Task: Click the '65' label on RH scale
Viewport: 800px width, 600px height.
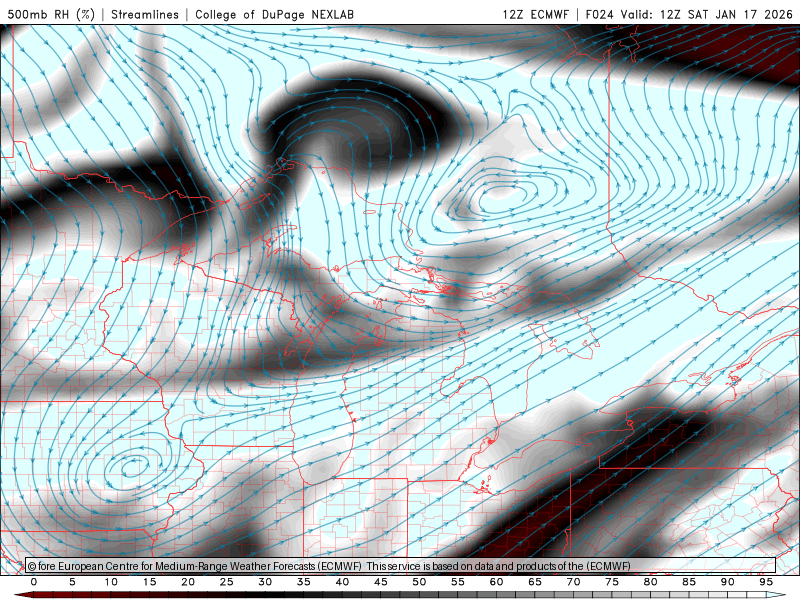Action: [x=535, y=582]
